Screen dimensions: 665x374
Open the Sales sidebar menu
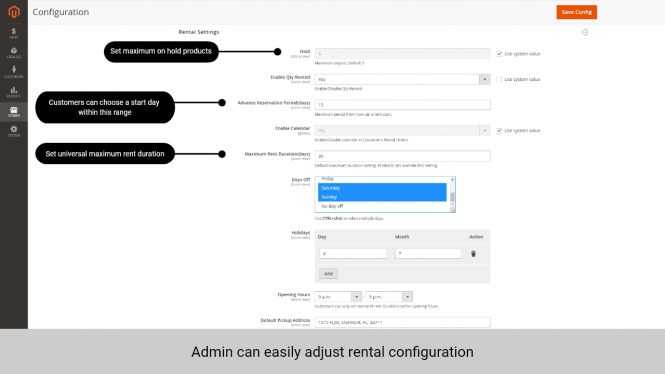click(x=14, y=33)
